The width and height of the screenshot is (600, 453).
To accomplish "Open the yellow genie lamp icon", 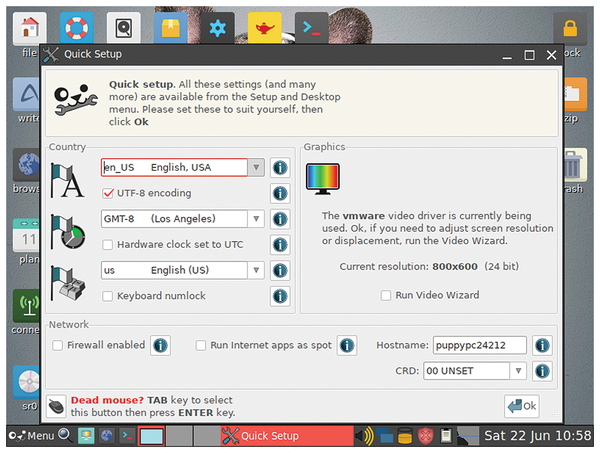I will [x=264, y=28].
